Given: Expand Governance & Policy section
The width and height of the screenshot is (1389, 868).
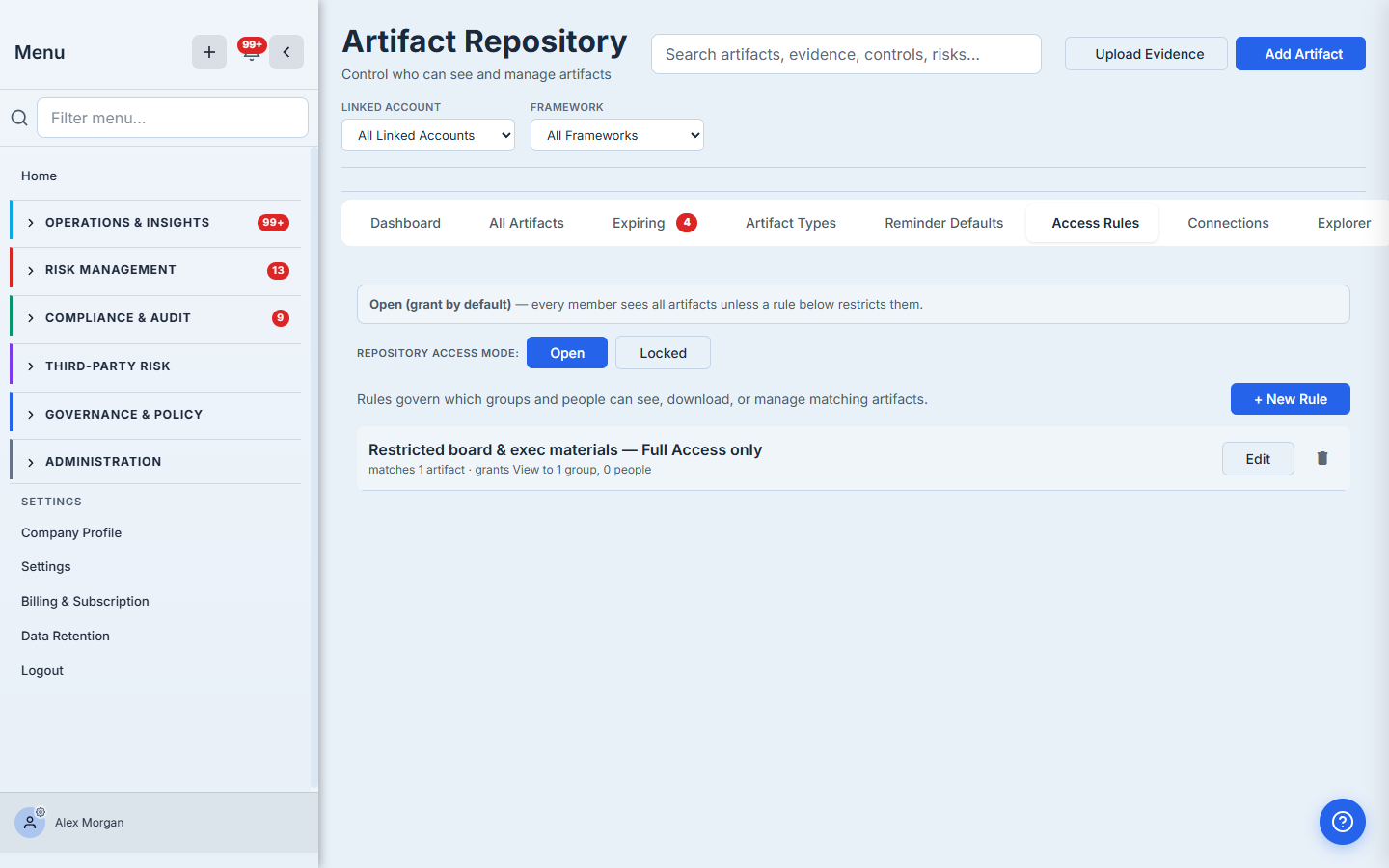Looking at the screenshot, I should coord(155,415).
